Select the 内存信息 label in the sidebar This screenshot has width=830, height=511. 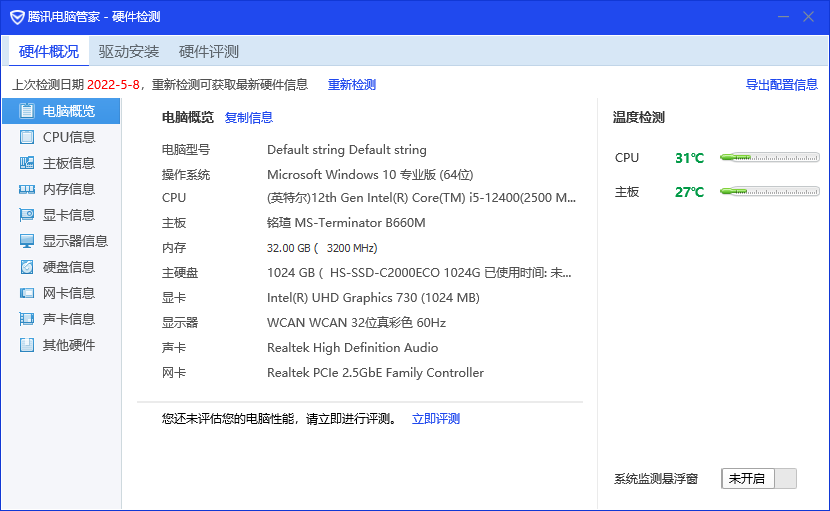coord(69,189)
